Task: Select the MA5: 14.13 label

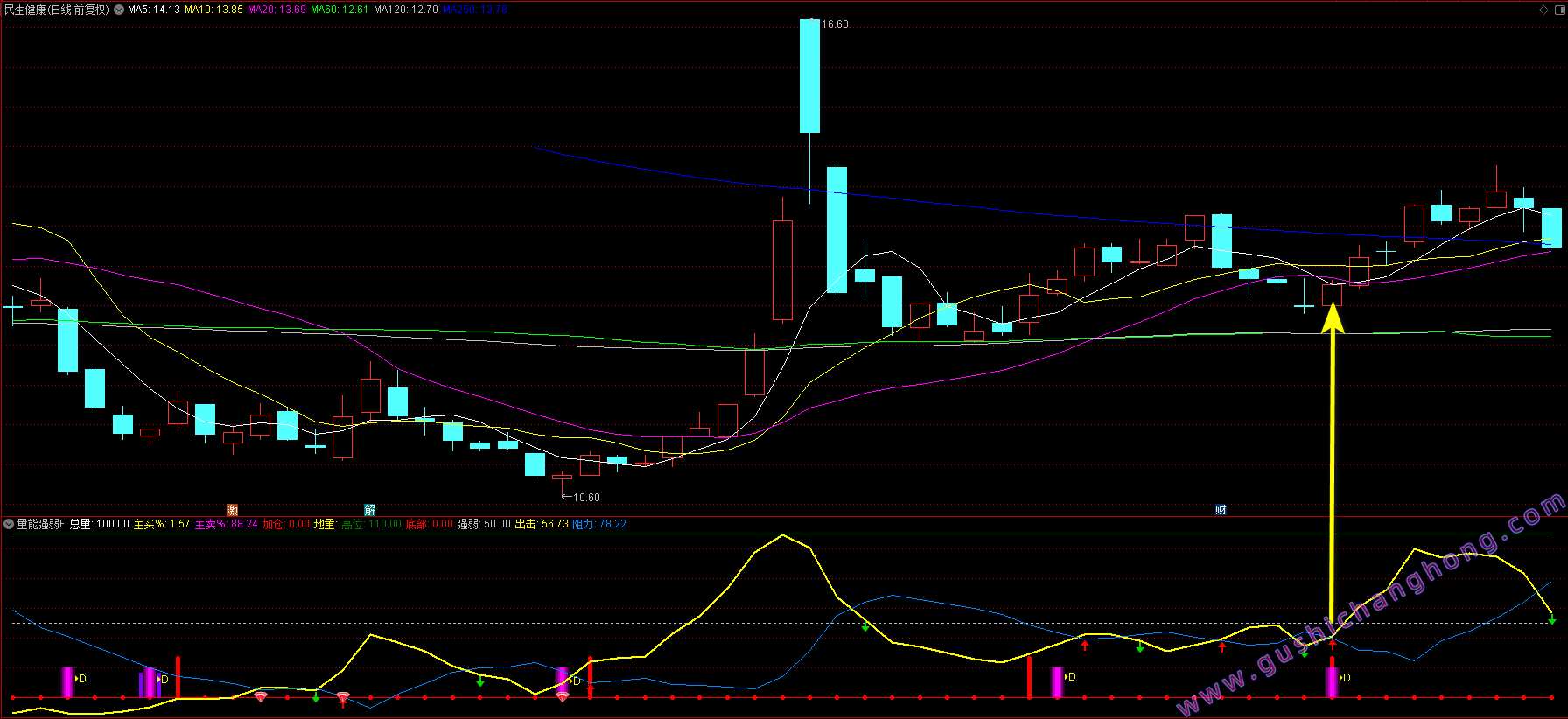Action: coord(154,10)
